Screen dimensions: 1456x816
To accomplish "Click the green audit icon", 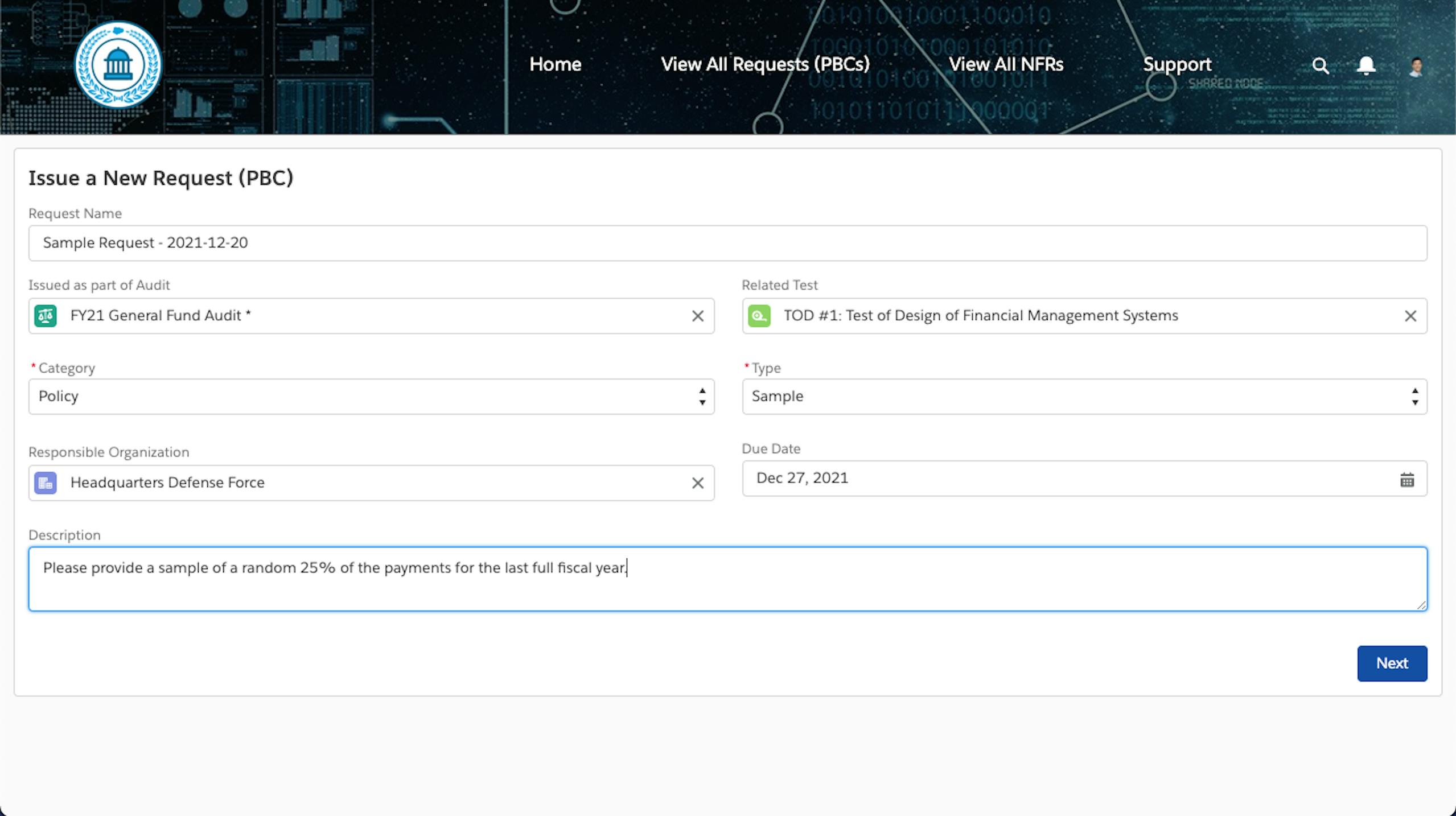I will point(46,316).
